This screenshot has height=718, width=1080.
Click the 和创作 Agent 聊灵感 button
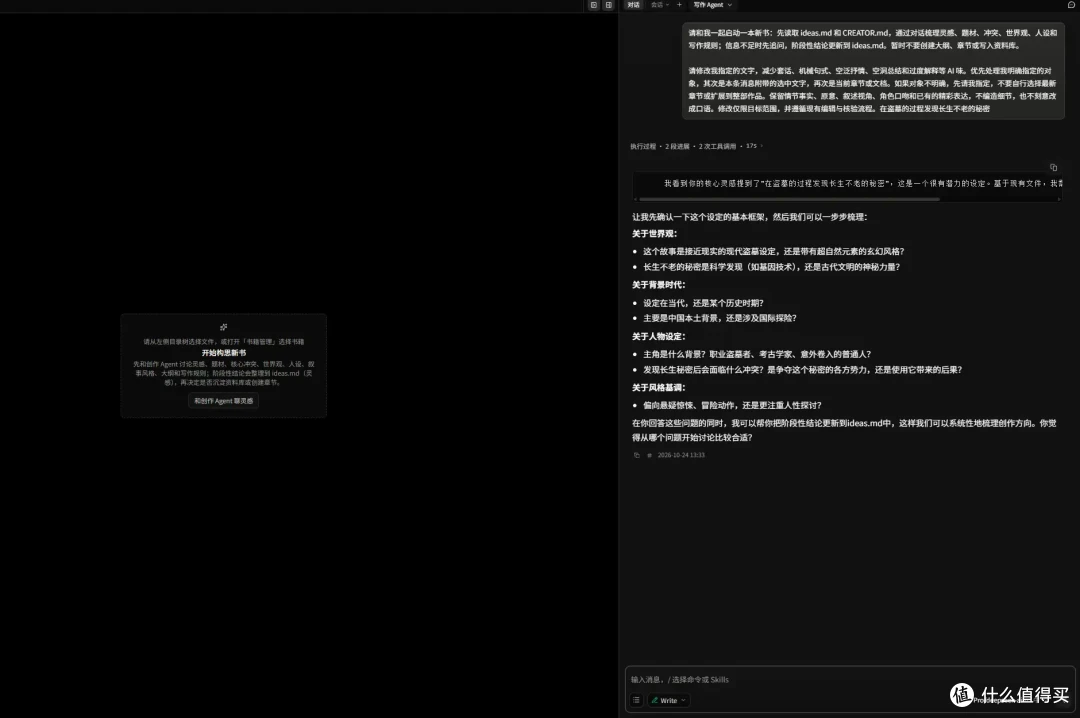[224, 400]
